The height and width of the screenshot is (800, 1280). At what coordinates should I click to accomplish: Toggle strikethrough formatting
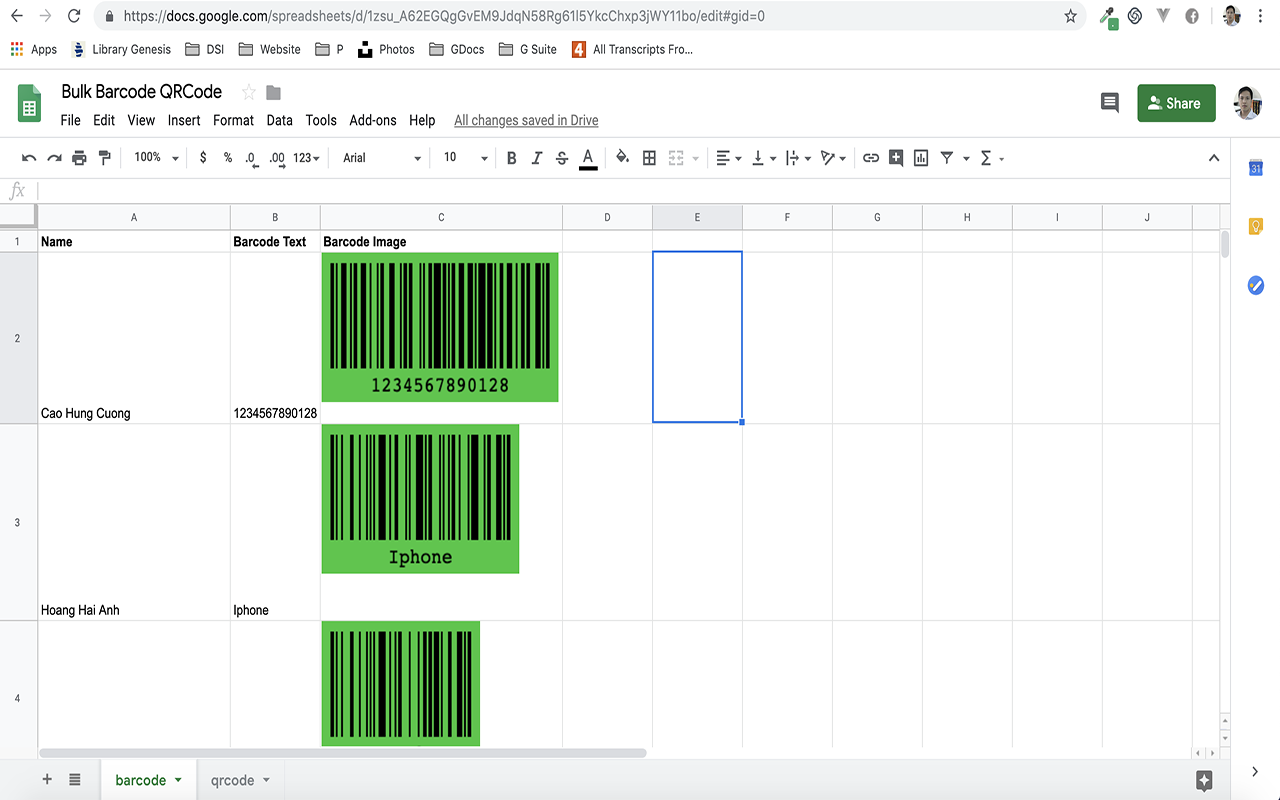coord(562,158)
